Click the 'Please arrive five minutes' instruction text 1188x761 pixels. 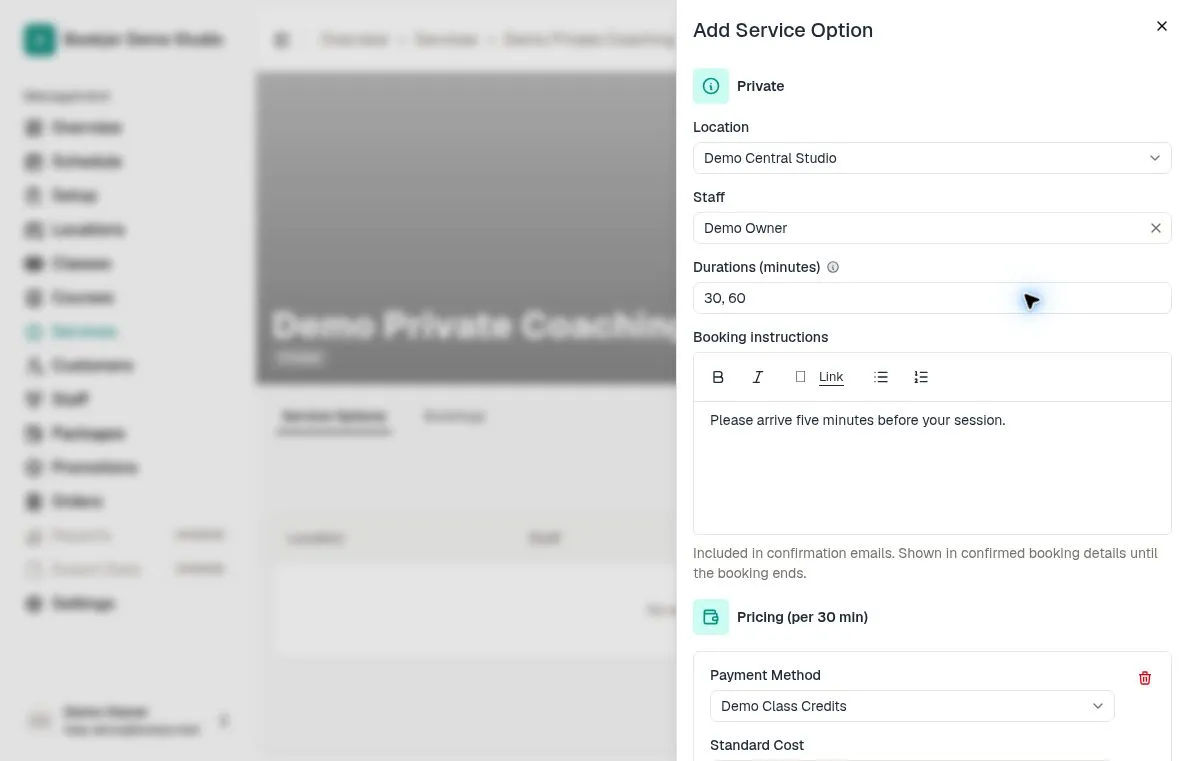(858, 420)
